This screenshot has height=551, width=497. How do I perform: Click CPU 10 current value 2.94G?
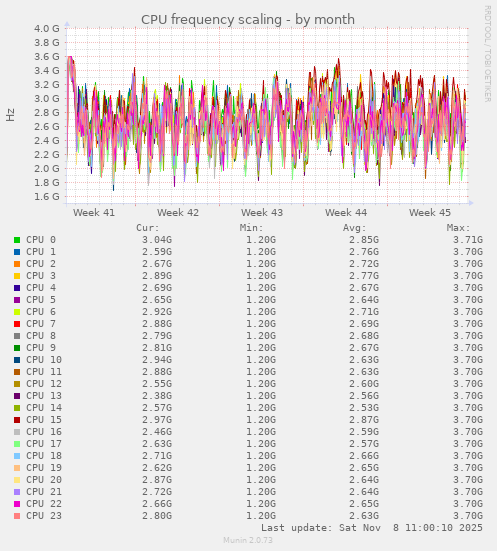157,360
